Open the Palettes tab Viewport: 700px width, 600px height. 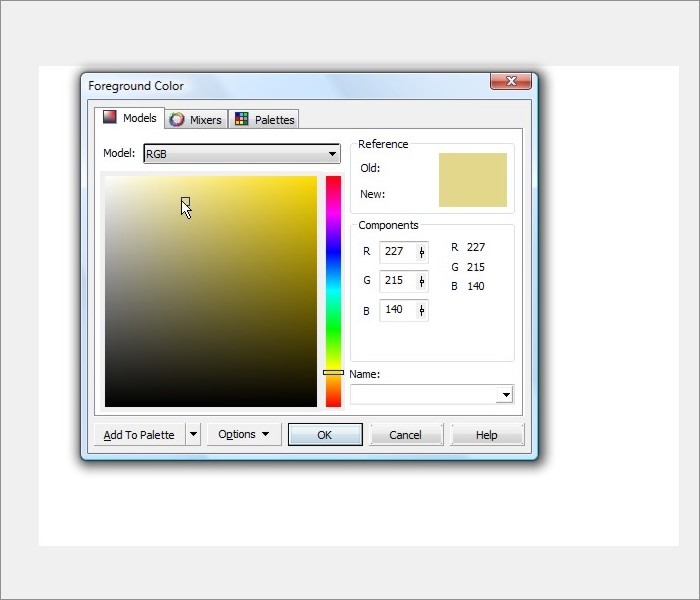click(x=264, y=120)
